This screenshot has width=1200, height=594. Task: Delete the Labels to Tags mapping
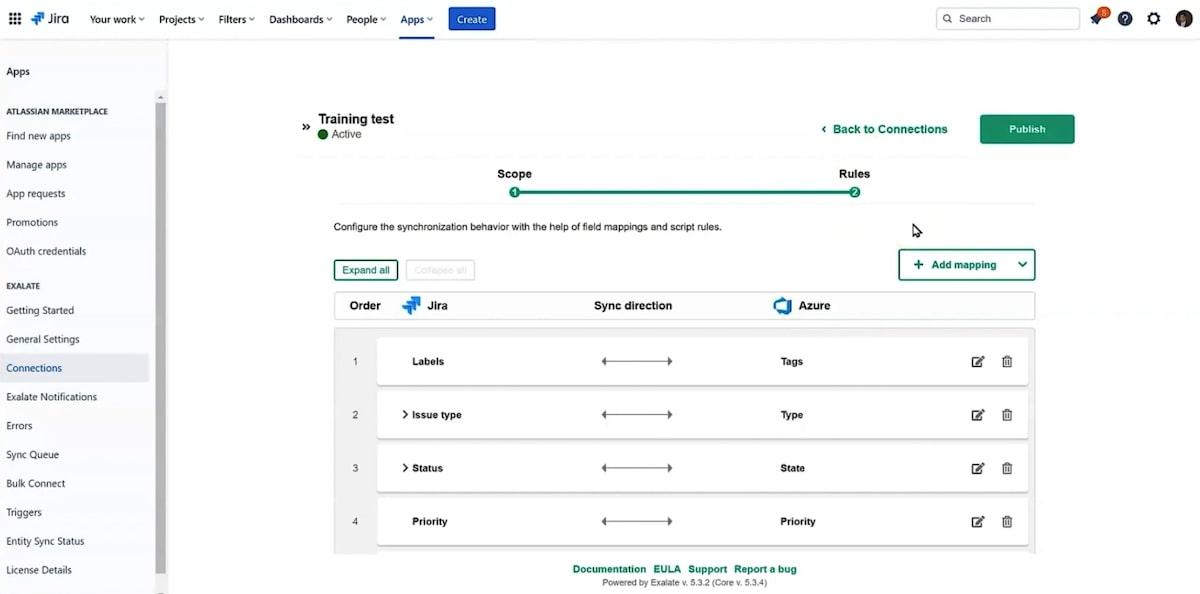[1007, 362]
